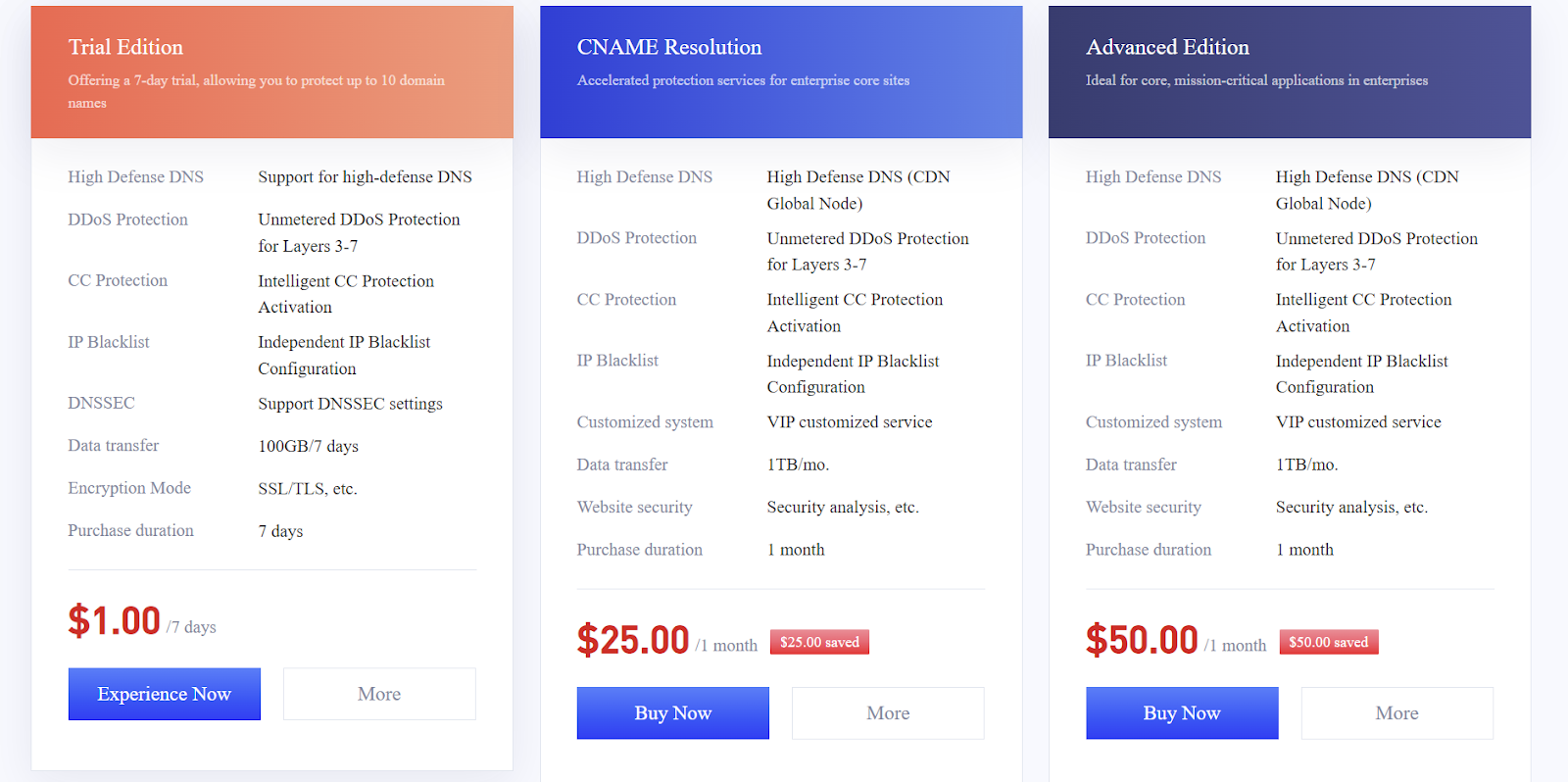Click '100GB/7 days' data transfer value
This screenshot has width=1568, height=782.
click(x=309, y=446)
